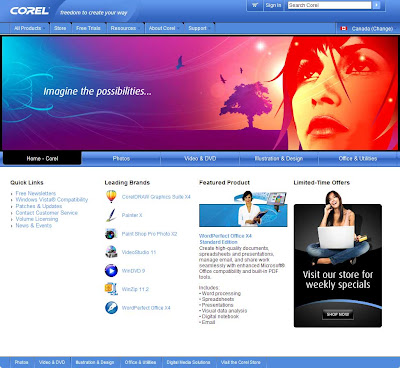Viewport: 400px width, 368px height.
Task: Open the Free Trials menu
Action: coord(88,28)
